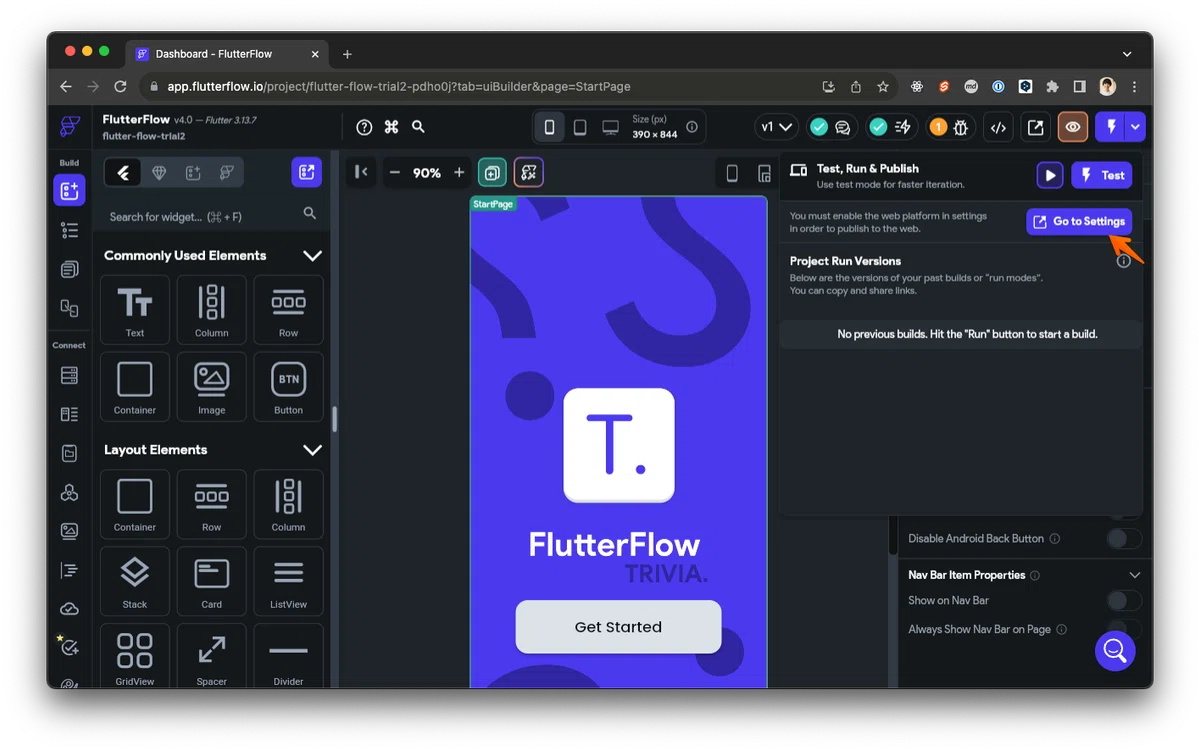Collapse the Commonly Used Elements section
The height and width of the screenshot is (751, 1200).
[312, 256]
